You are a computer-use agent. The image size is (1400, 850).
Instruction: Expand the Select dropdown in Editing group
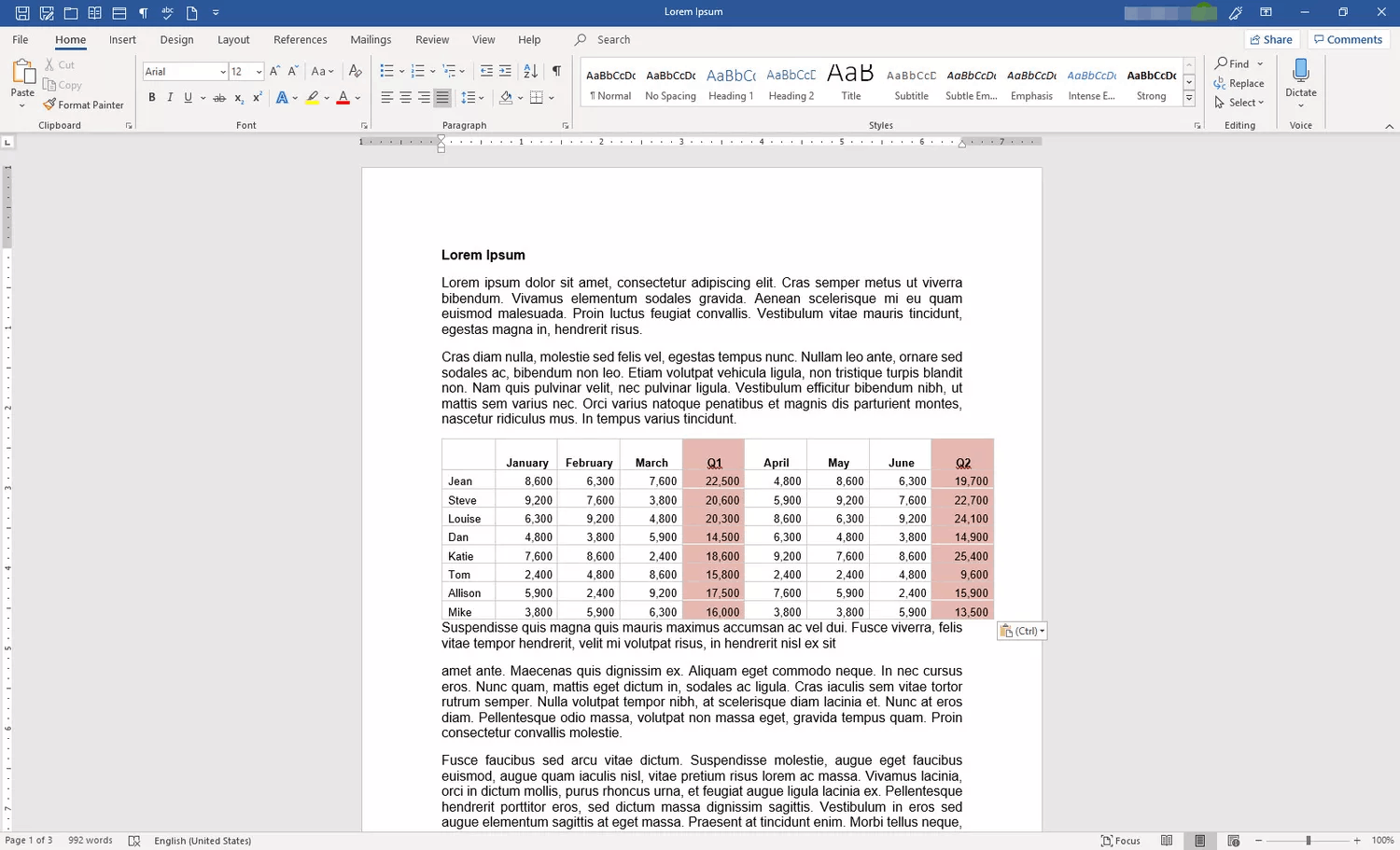(1239, 103)
